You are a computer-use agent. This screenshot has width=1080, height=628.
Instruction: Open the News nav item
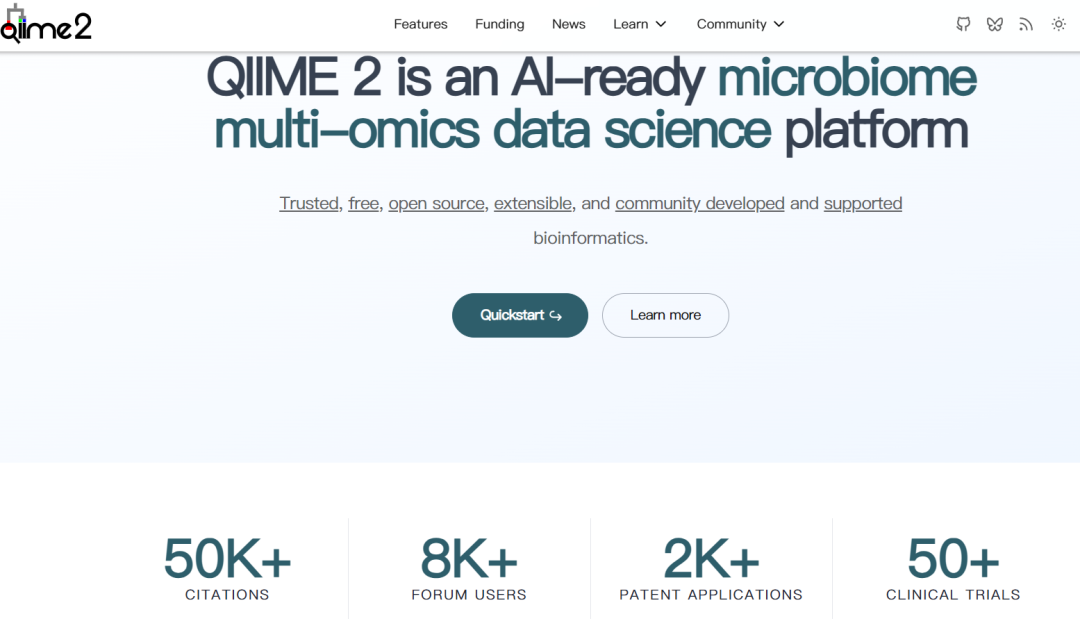[x=569, y=24]
